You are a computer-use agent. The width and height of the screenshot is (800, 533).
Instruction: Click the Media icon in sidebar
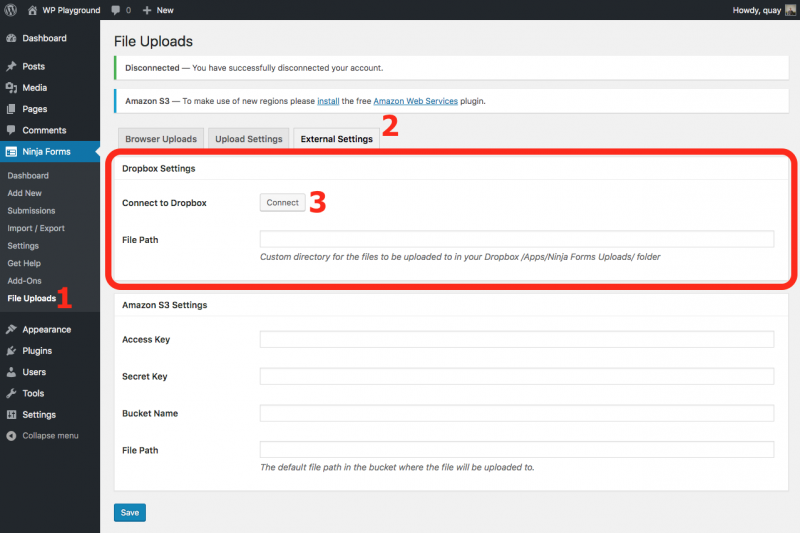point(11,88)
